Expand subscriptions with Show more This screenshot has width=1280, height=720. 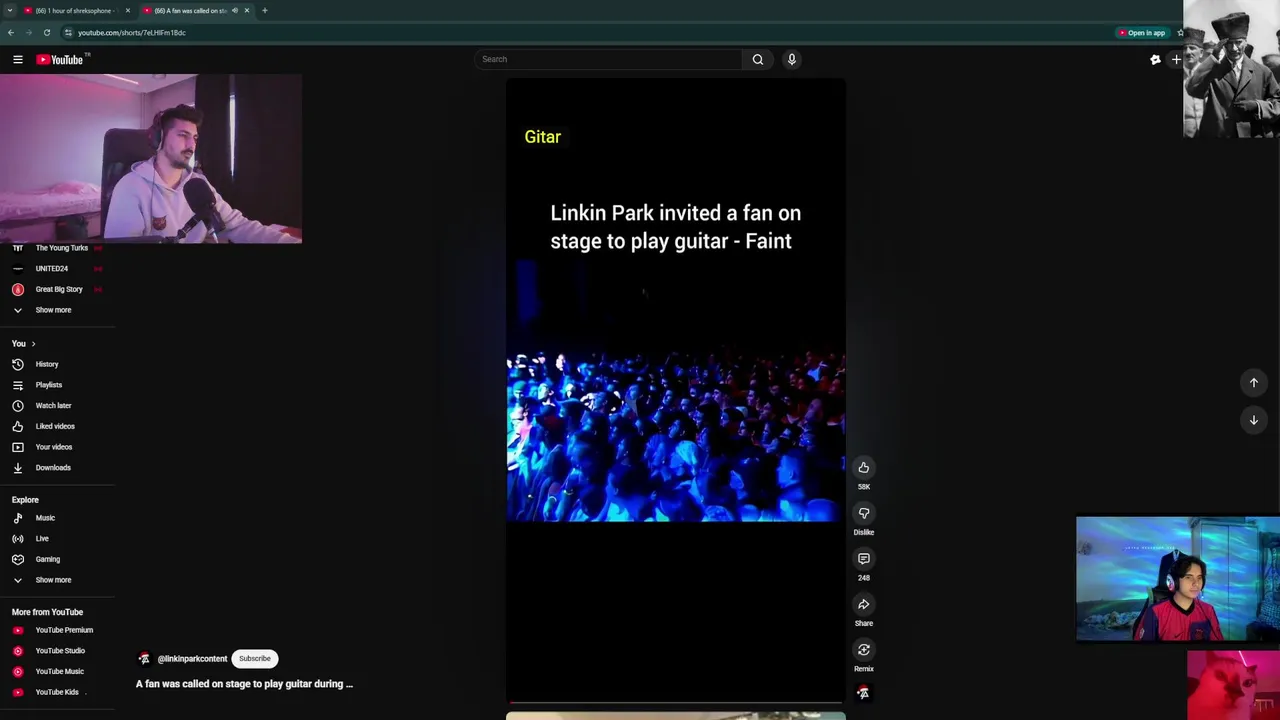[57, 310]
